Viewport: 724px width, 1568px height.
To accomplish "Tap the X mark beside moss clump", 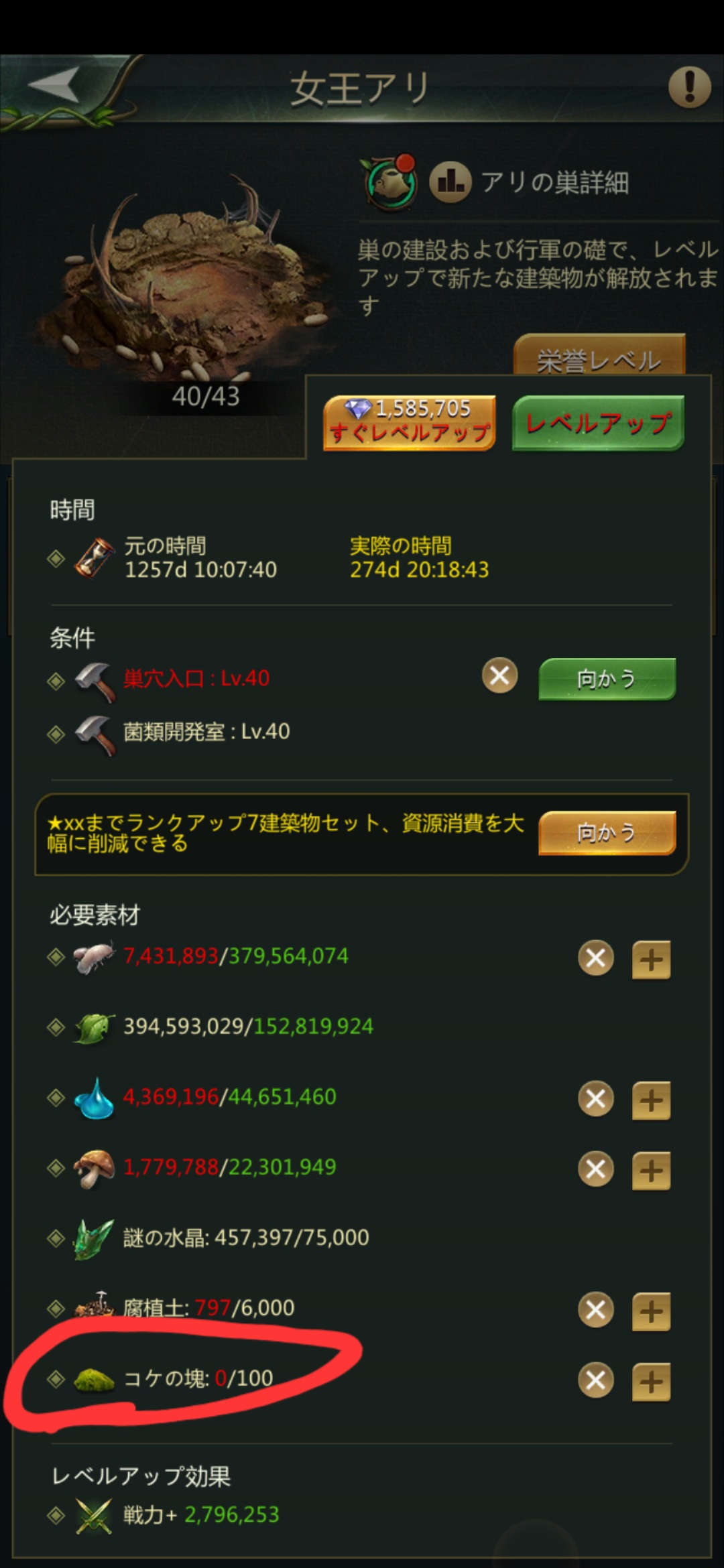I will [x=596, y=1380].
